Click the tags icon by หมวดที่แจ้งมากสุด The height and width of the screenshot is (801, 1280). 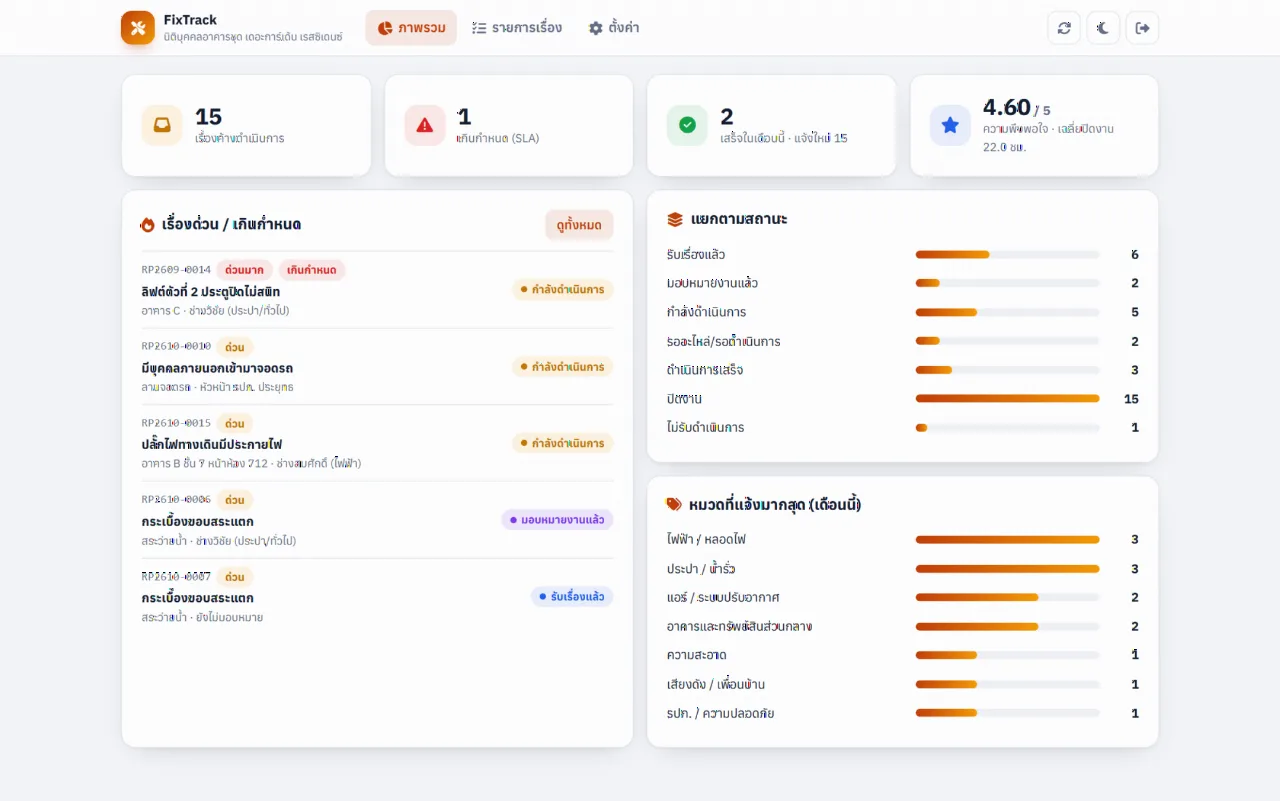pyautogui.click(x=675, y=505)
